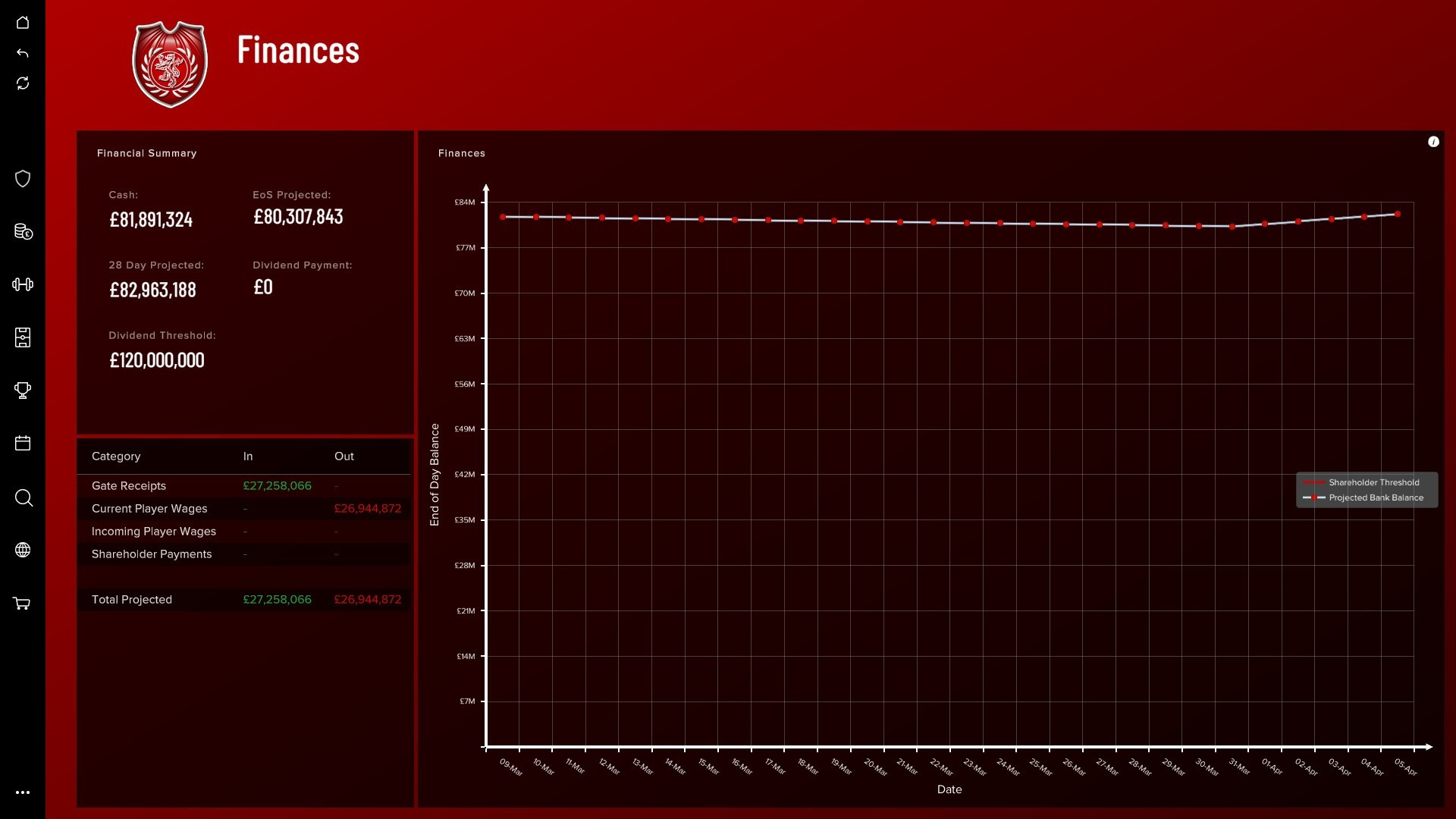The height and width of the screenshot is (819, 1456).
Task: Open the world globe icon
Action: pyautogui.click(x=23, y=550)
